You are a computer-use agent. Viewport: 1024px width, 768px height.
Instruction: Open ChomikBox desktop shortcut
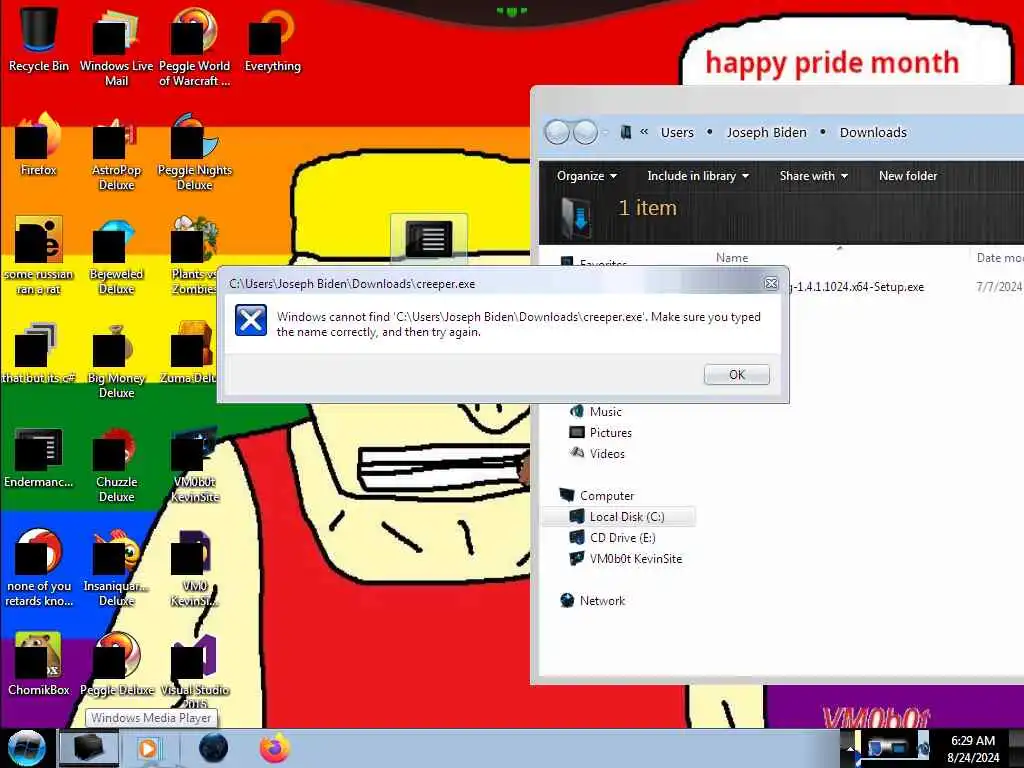pyautogui.click(x=39, y=664)
